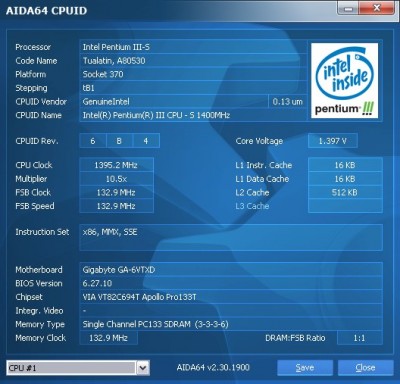Click the core voltage '1.397 V'

pyautogui.click(x=333, y=141)
